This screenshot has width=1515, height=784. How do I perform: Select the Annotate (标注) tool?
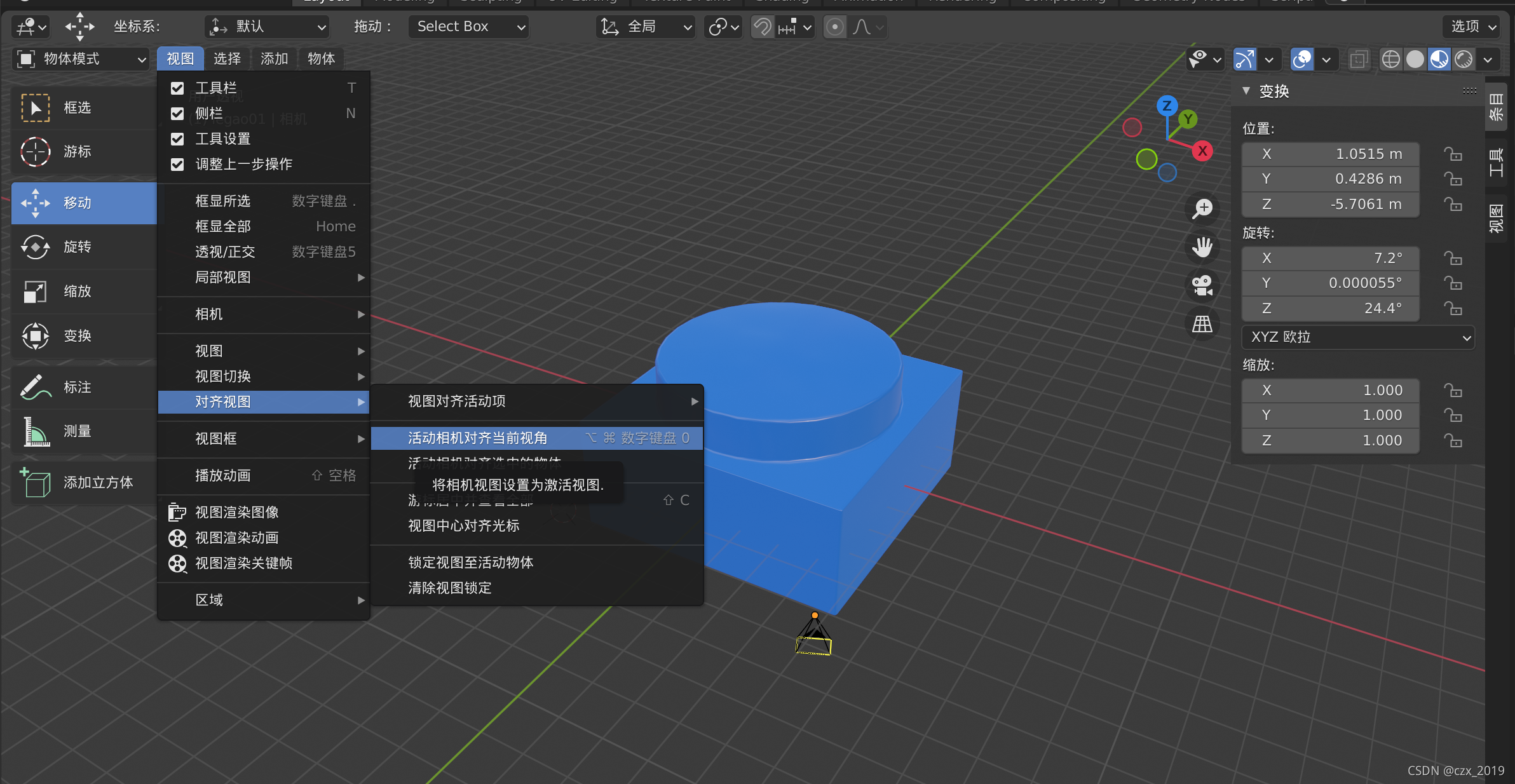click(x=76, y=387)
